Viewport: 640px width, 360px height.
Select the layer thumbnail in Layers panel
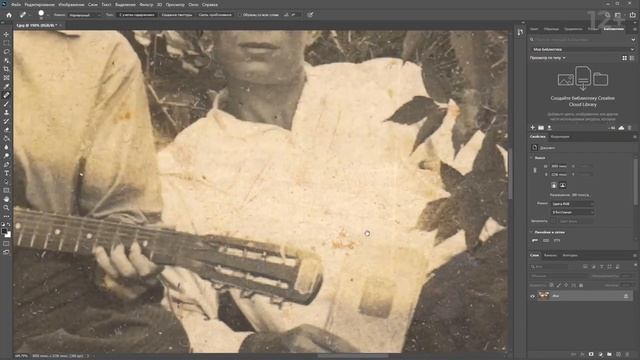[x=544, y=296]
